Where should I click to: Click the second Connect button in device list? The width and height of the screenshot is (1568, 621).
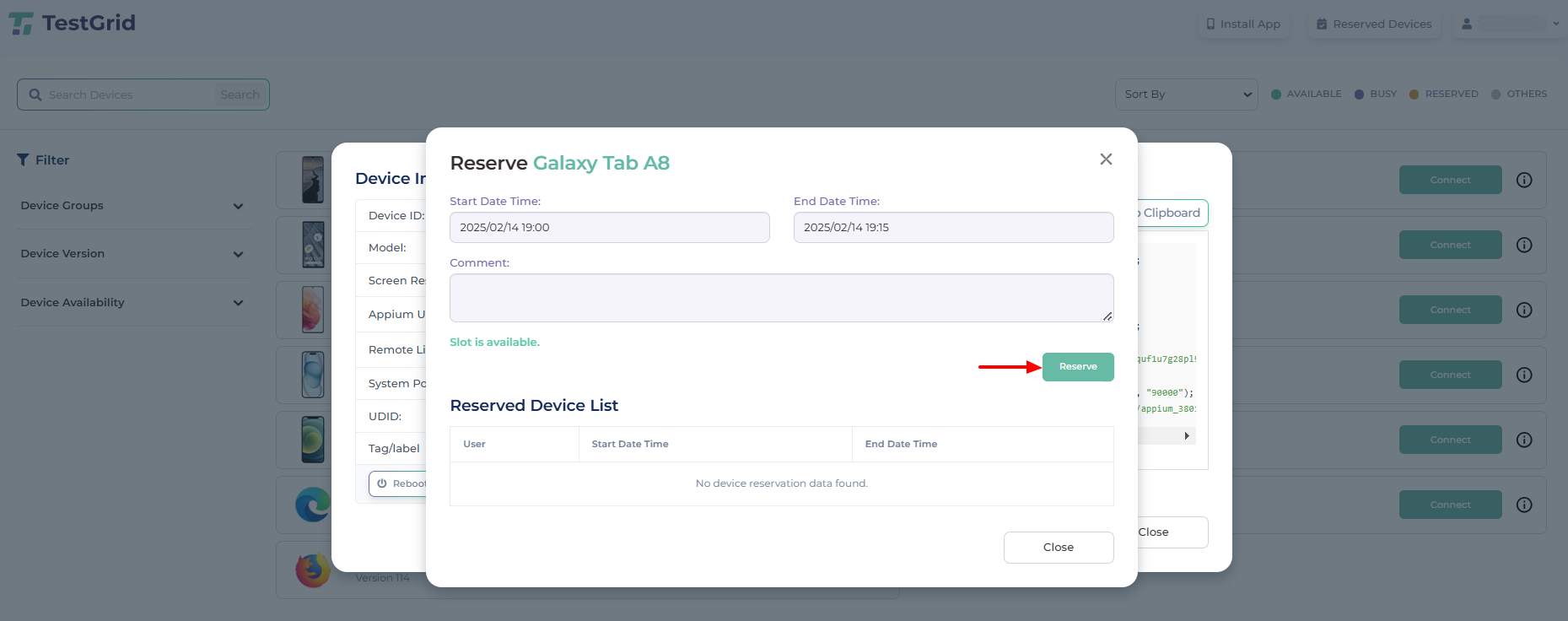tap(1450, 245)
